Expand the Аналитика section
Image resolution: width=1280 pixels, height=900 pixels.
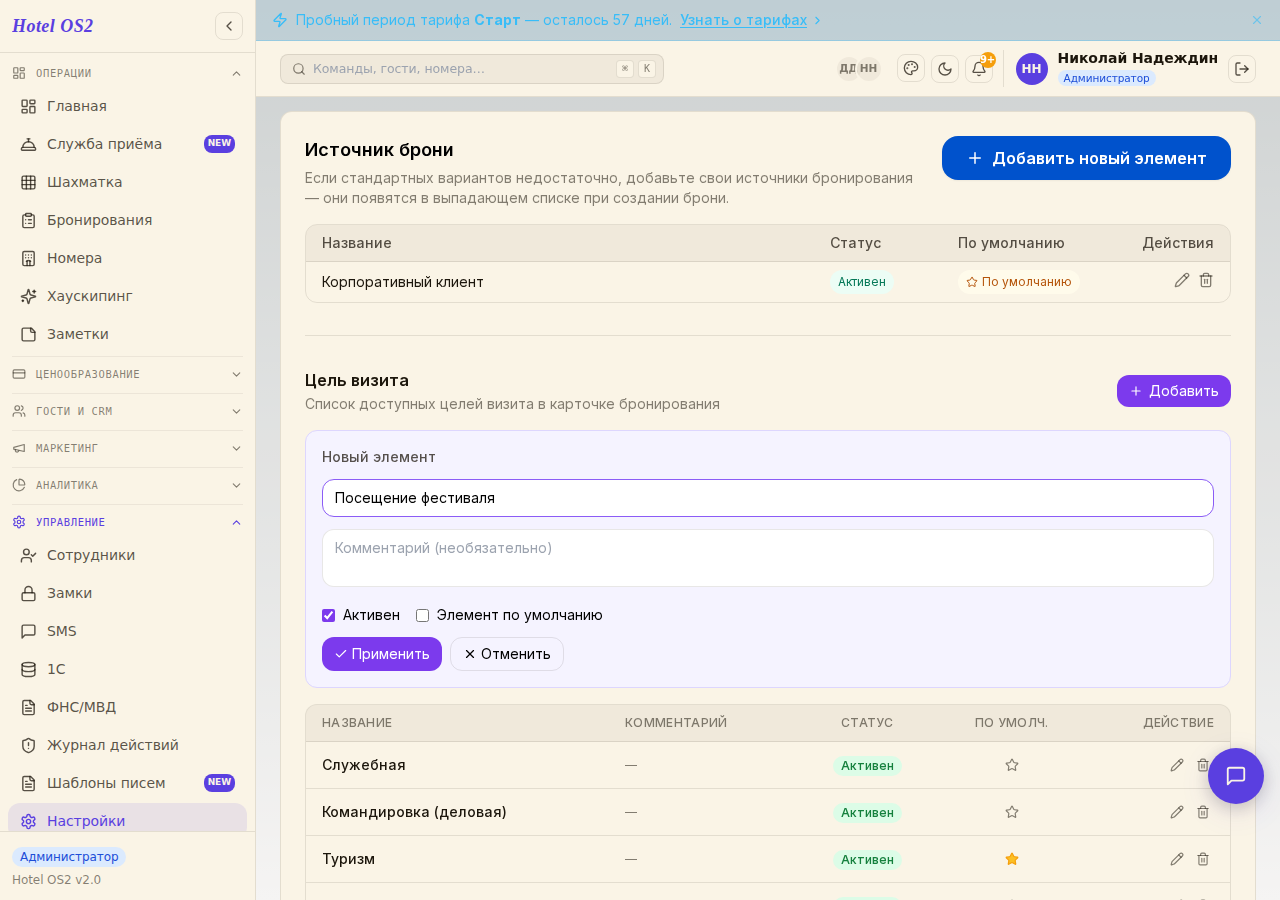coord(127,485)
